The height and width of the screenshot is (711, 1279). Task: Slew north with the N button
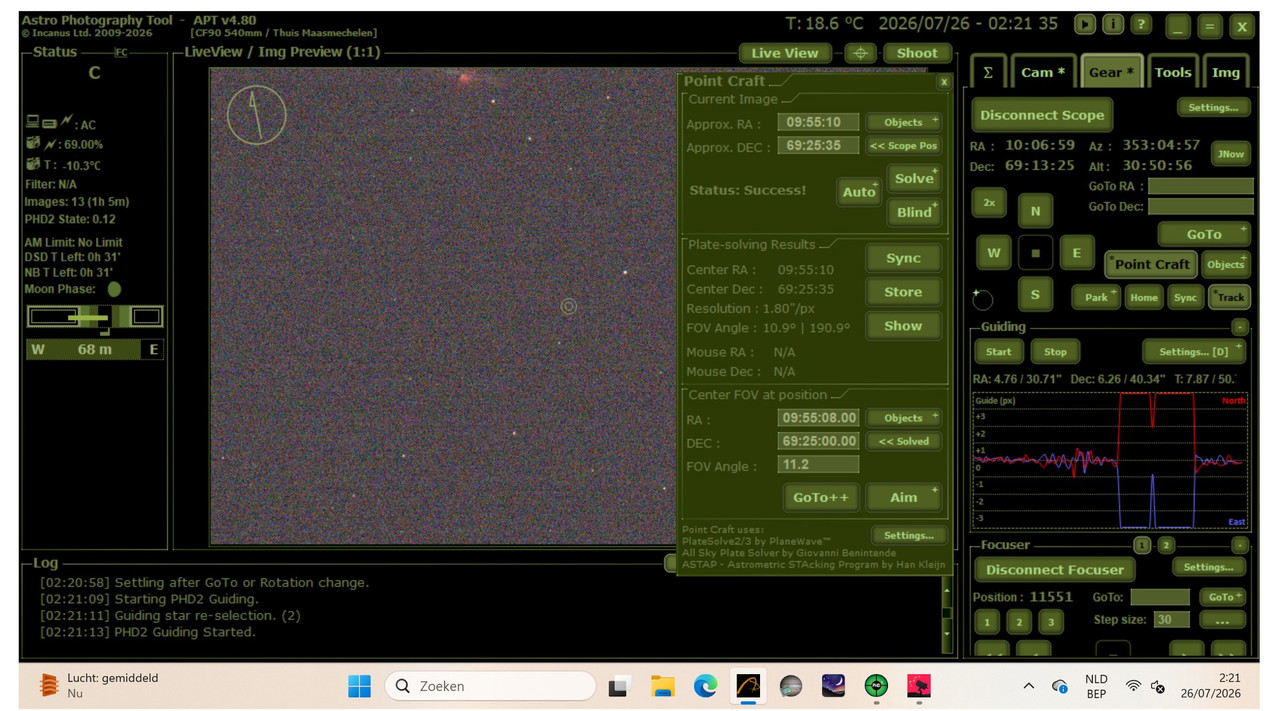(1035, 212)
